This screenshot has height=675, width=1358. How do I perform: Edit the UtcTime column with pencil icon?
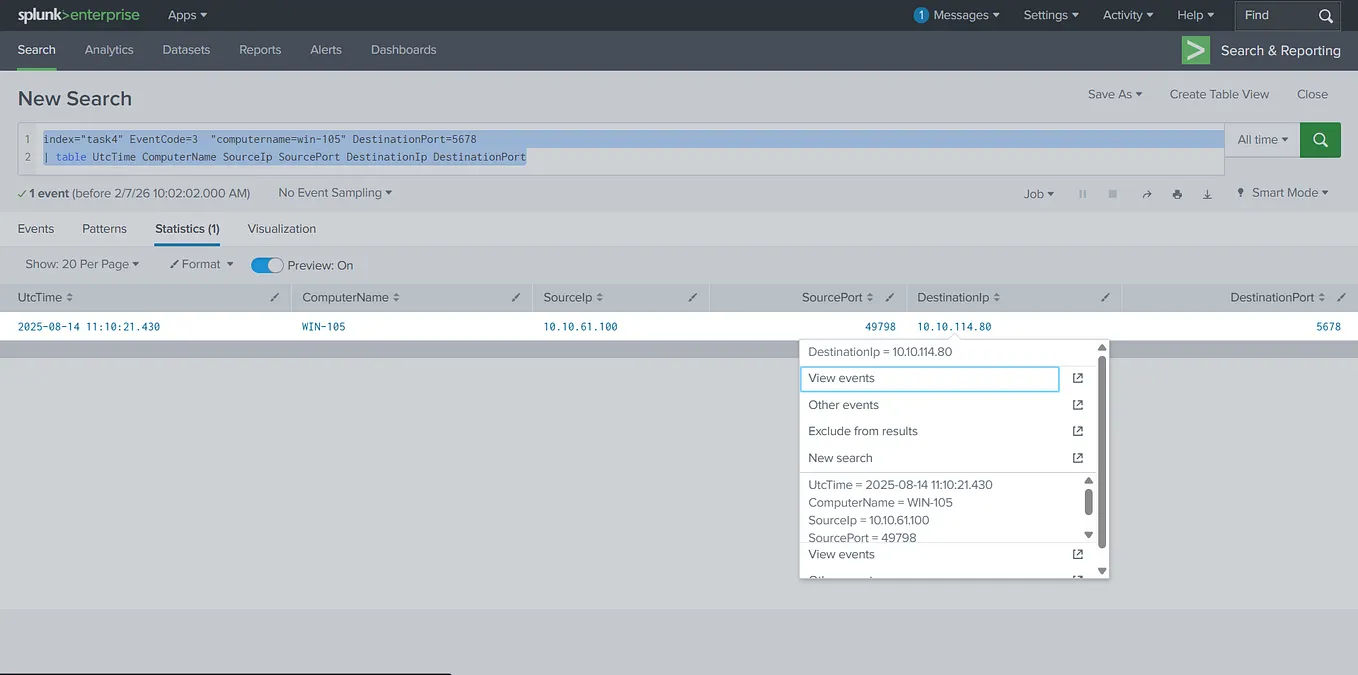tap(275, 298)
